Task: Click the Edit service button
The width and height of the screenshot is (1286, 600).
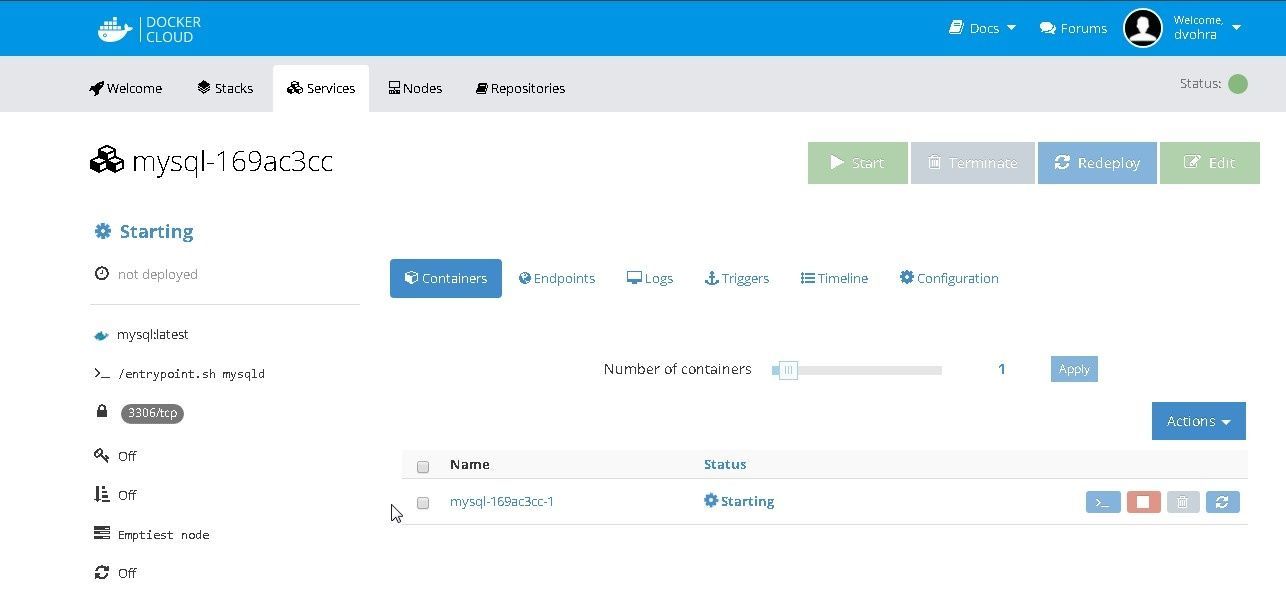Action: click(1210, 163)
